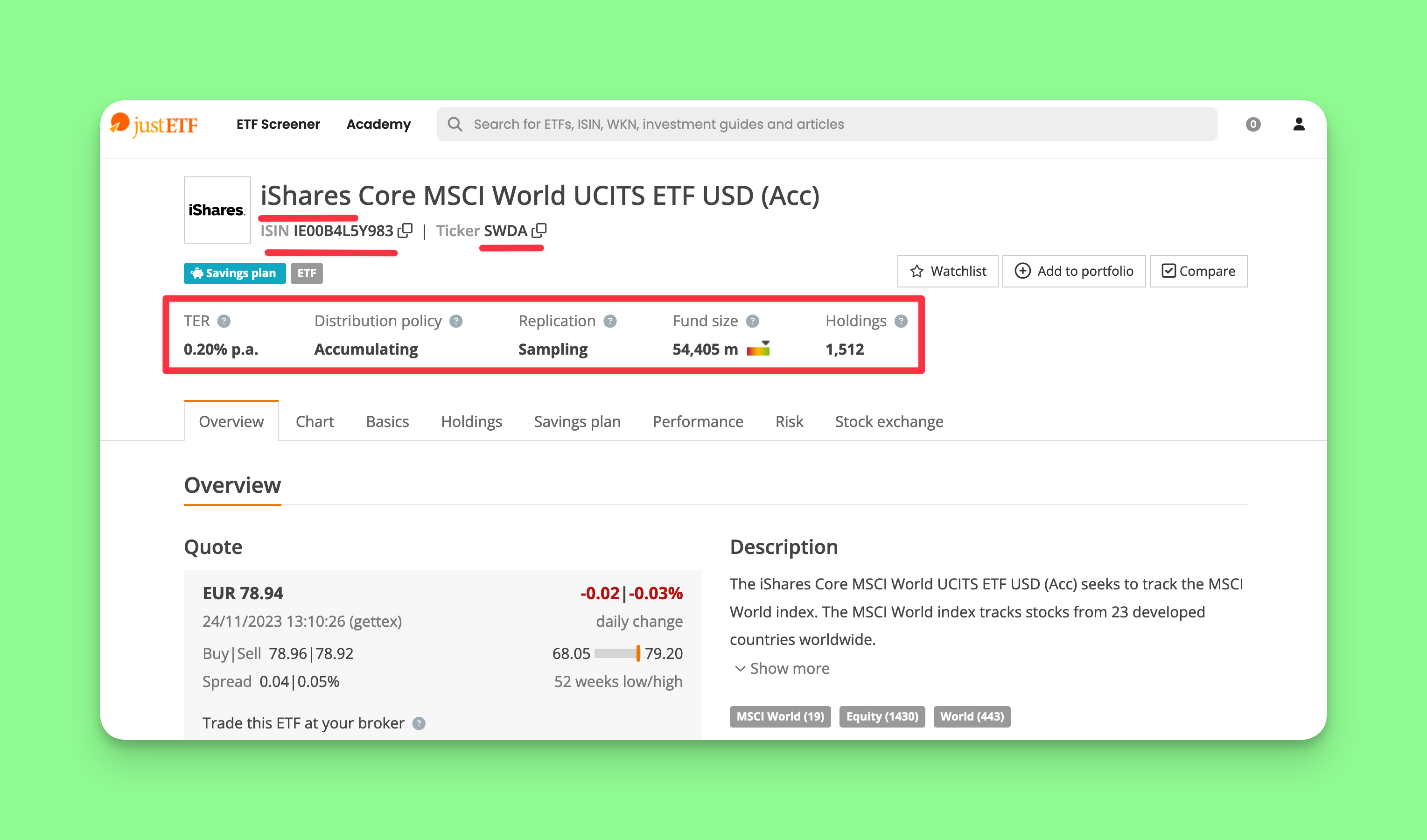Click the fund size color indicator
Screen dimensions: 1427x840
coord(758,350)
